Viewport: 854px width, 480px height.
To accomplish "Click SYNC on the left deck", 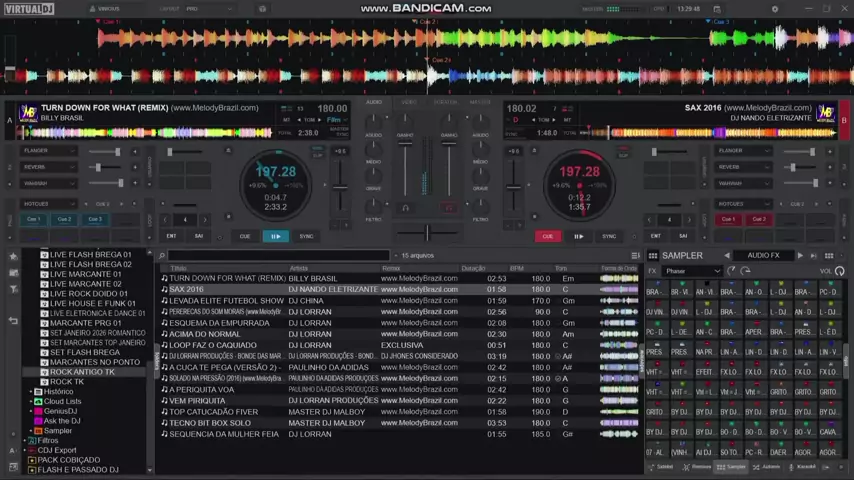I will coord(306,237).
